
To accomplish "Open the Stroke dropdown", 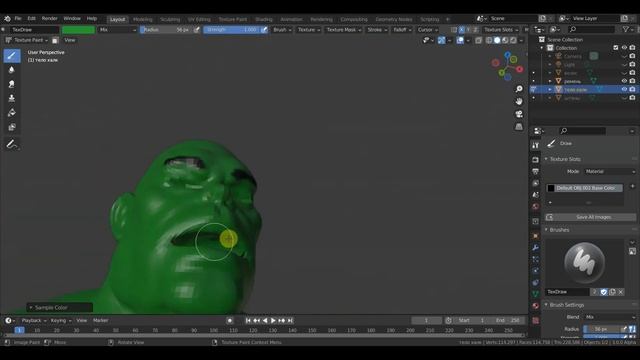I will pos(377,30).
